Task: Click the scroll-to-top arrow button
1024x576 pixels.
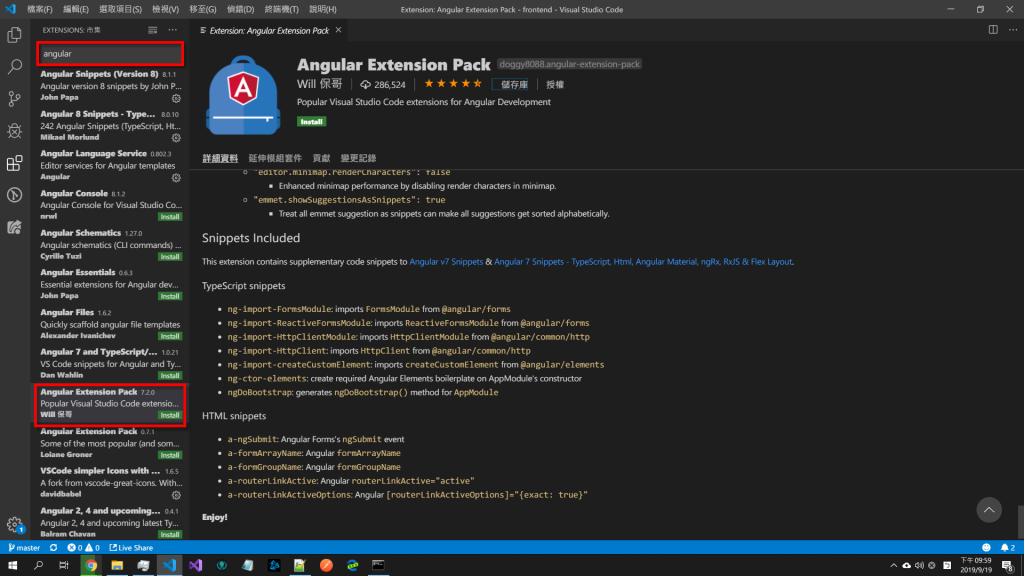Action: (989, 510)
